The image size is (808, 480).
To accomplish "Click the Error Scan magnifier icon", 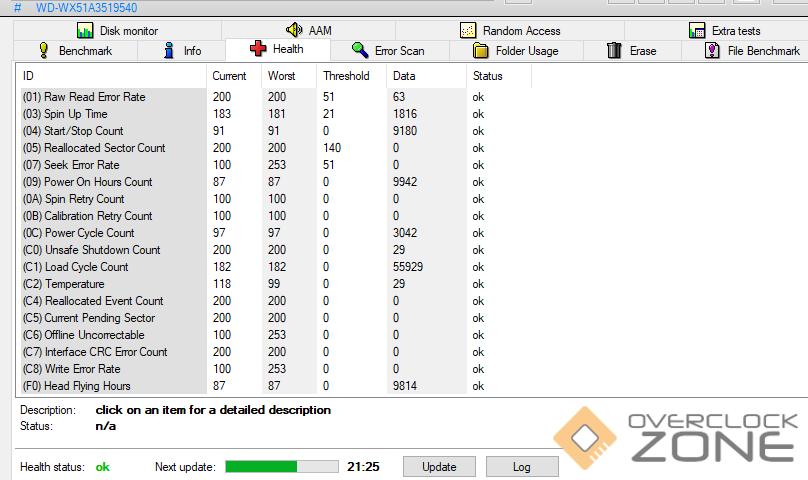I will pos(360,51).
